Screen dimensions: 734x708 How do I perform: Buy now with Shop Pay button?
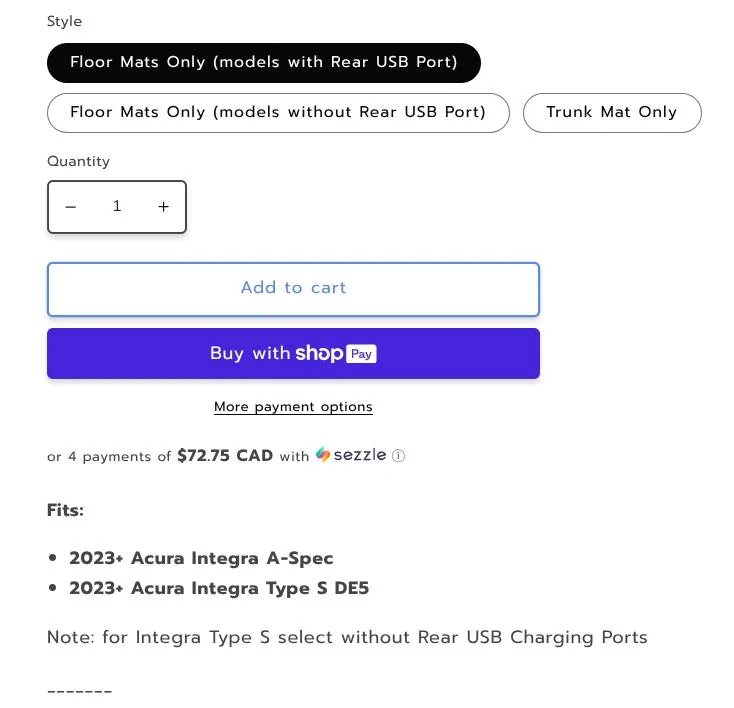293,354
